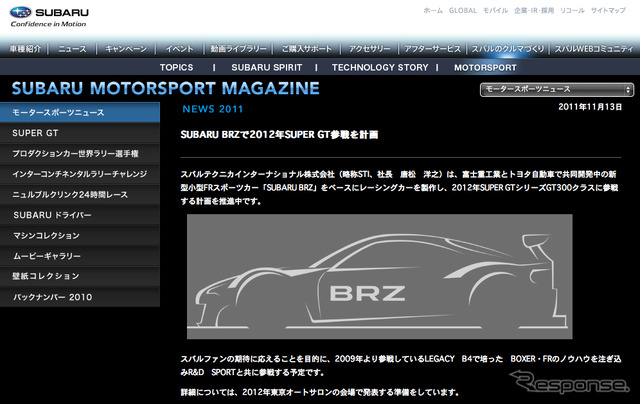Open ニュルブルクリンク24時間レース in the sidebar
Image resolution: width=640 pixels, height=404 pixels.
click(80, 195)
